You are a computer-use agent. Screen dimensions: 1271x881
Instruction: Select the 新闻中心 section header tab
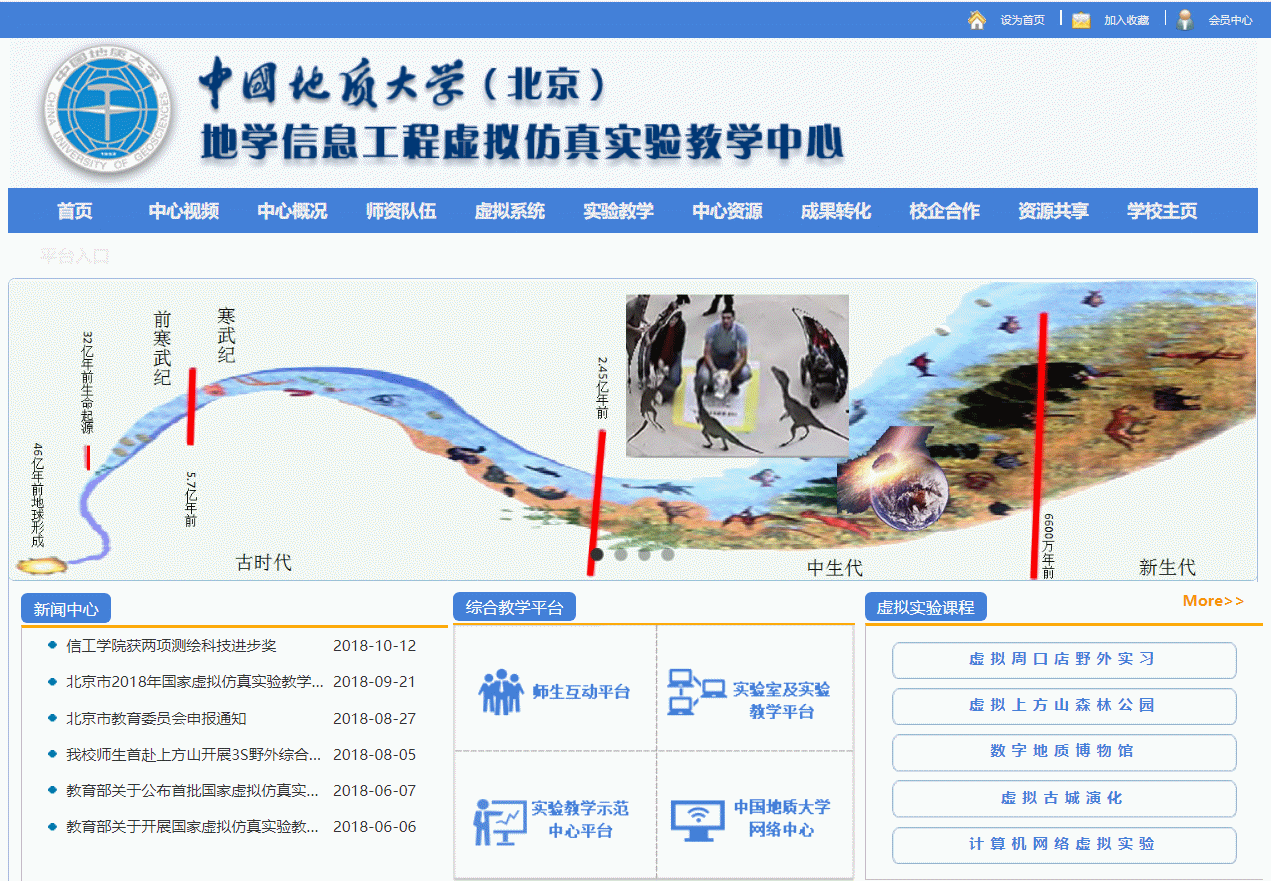[x=66, y=609]
